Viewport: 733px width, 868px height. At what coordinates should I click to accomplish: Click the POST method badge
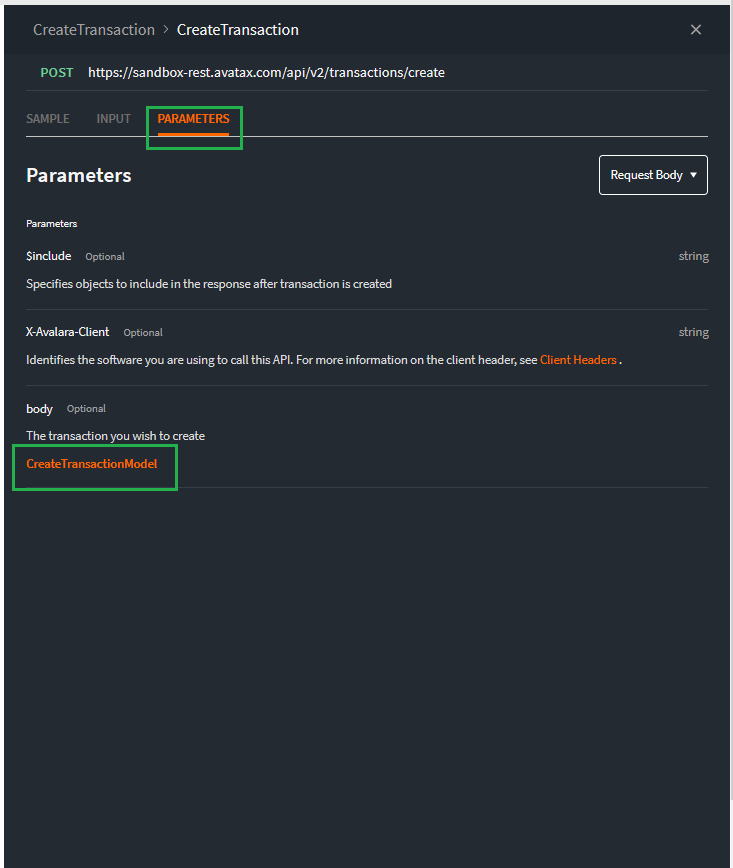[57, 73]
